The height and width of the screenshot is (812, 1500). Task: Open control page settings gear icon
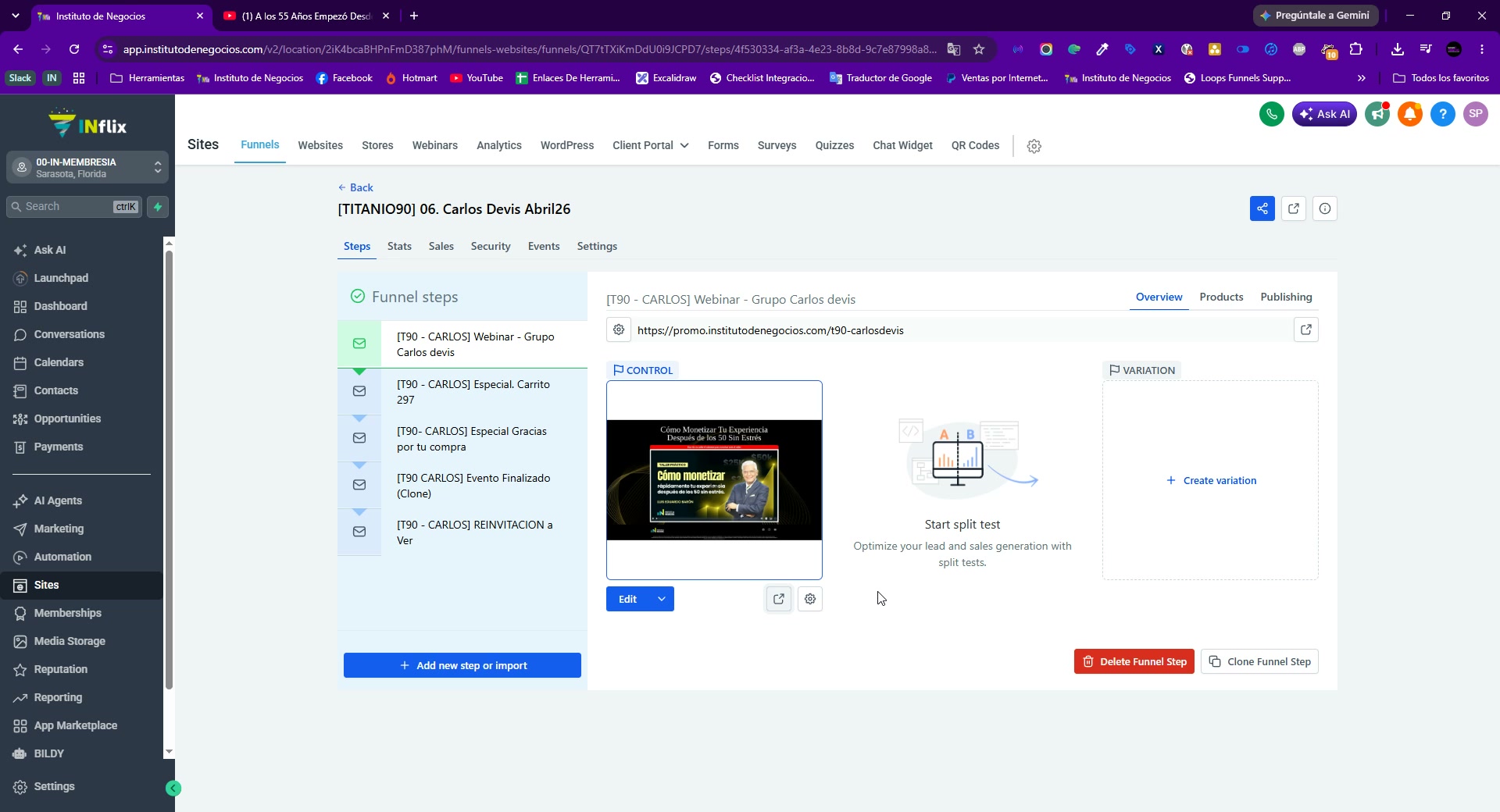click(810, 599)
